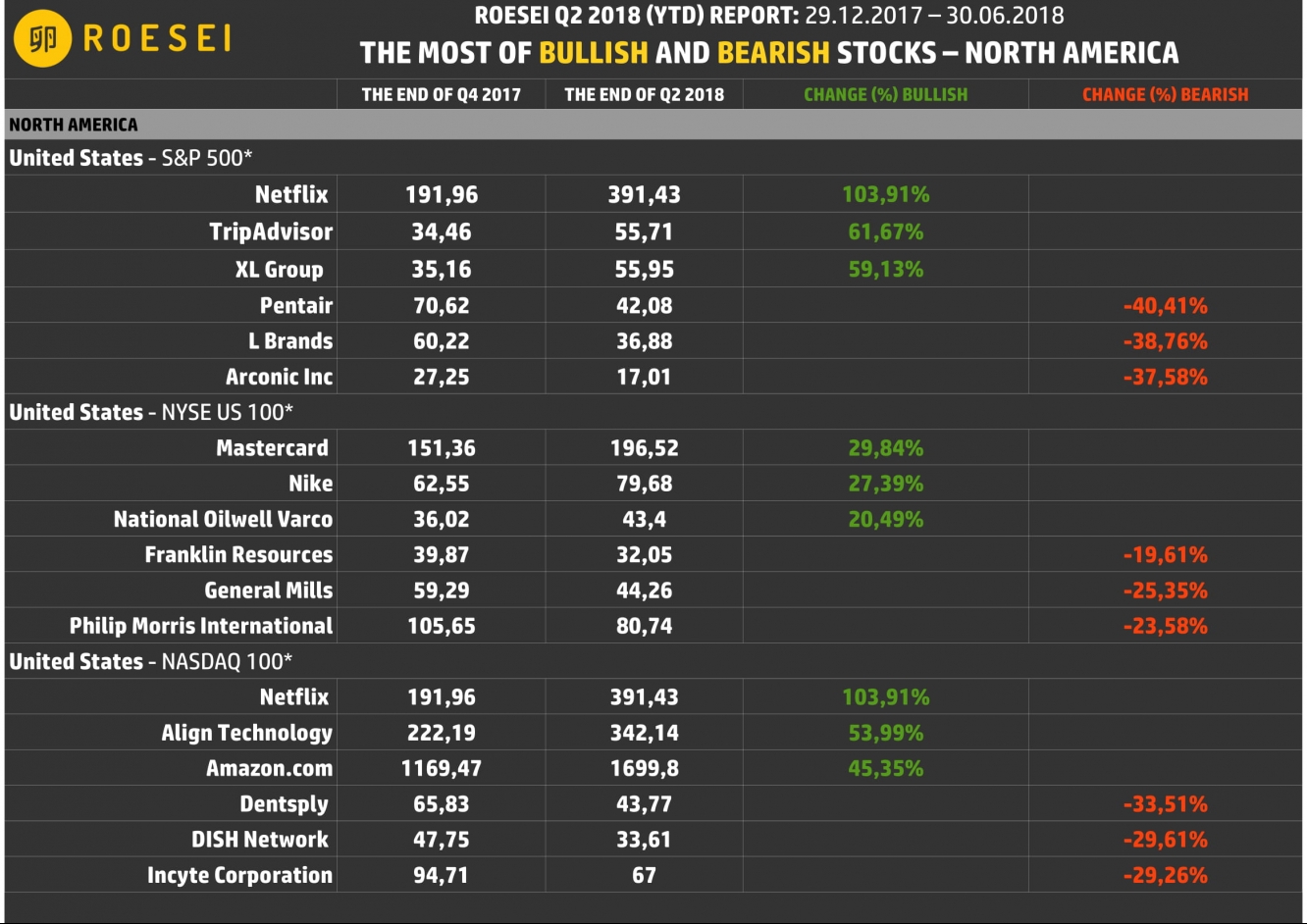This screenshot has height=924, width=1307.
Task: Click the Philip Morris International row name
Action: coord(201,626)
